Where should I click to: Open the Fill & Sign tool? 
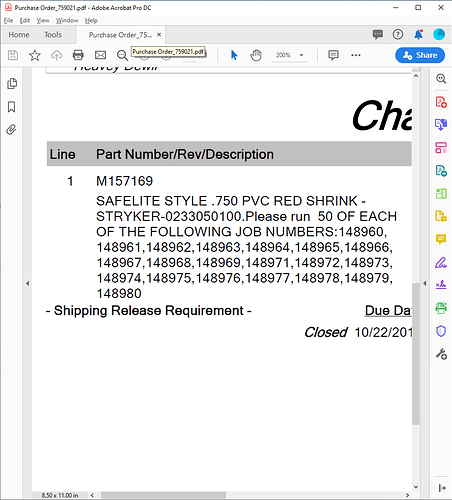coord(441,262)
